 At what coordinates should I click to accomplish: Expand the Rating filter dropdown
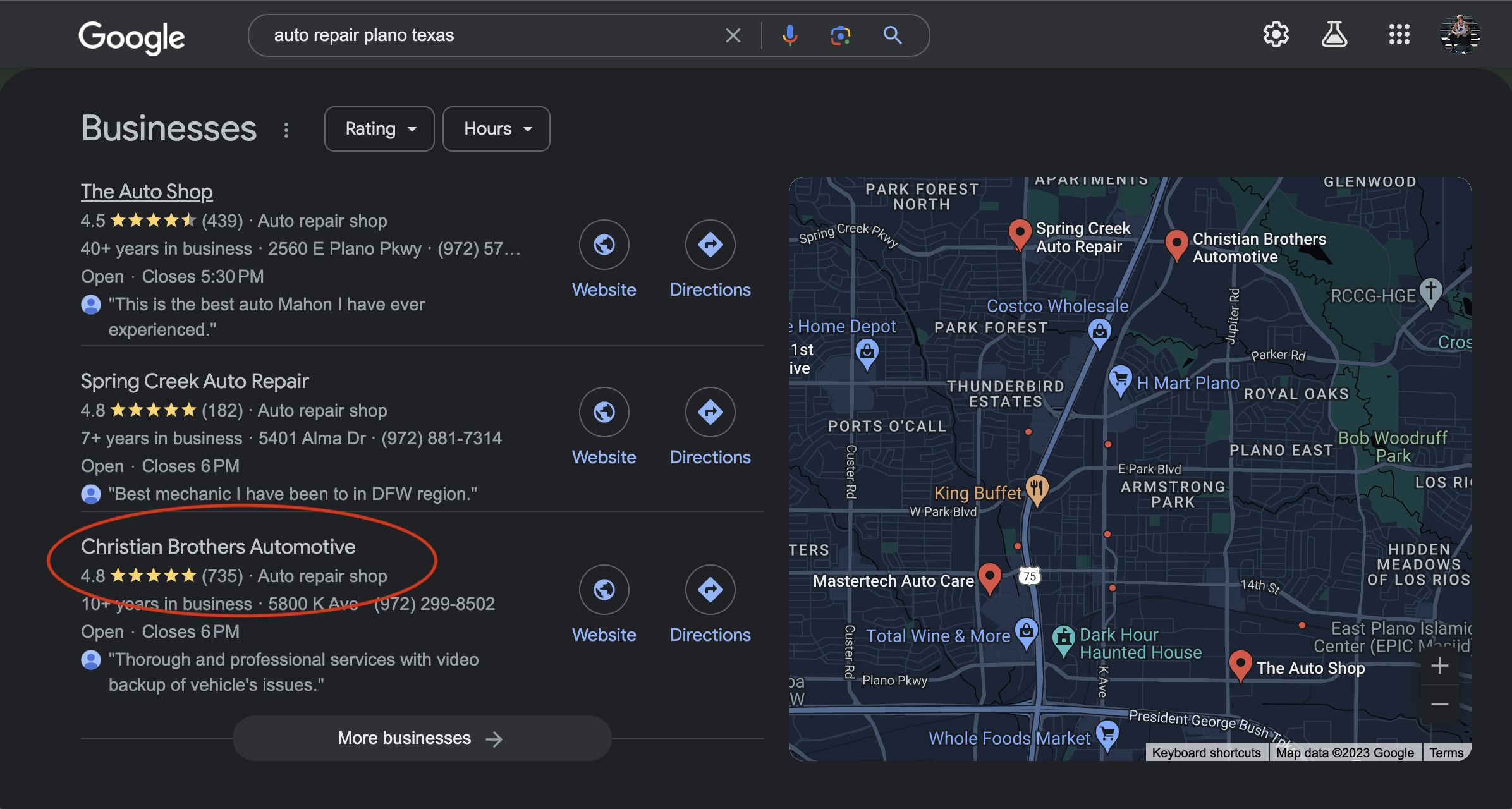(x=379, y=129)
